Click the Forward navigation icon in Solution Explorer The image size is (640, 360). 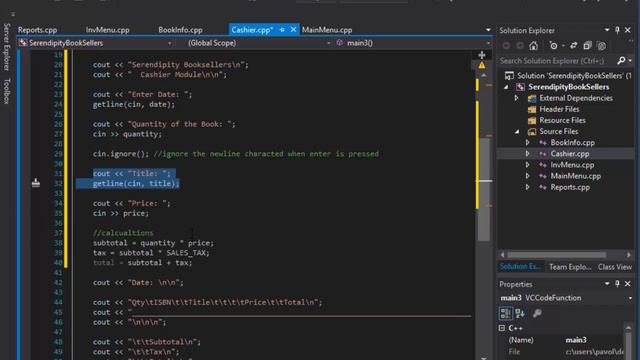click(x=520, y=46)
